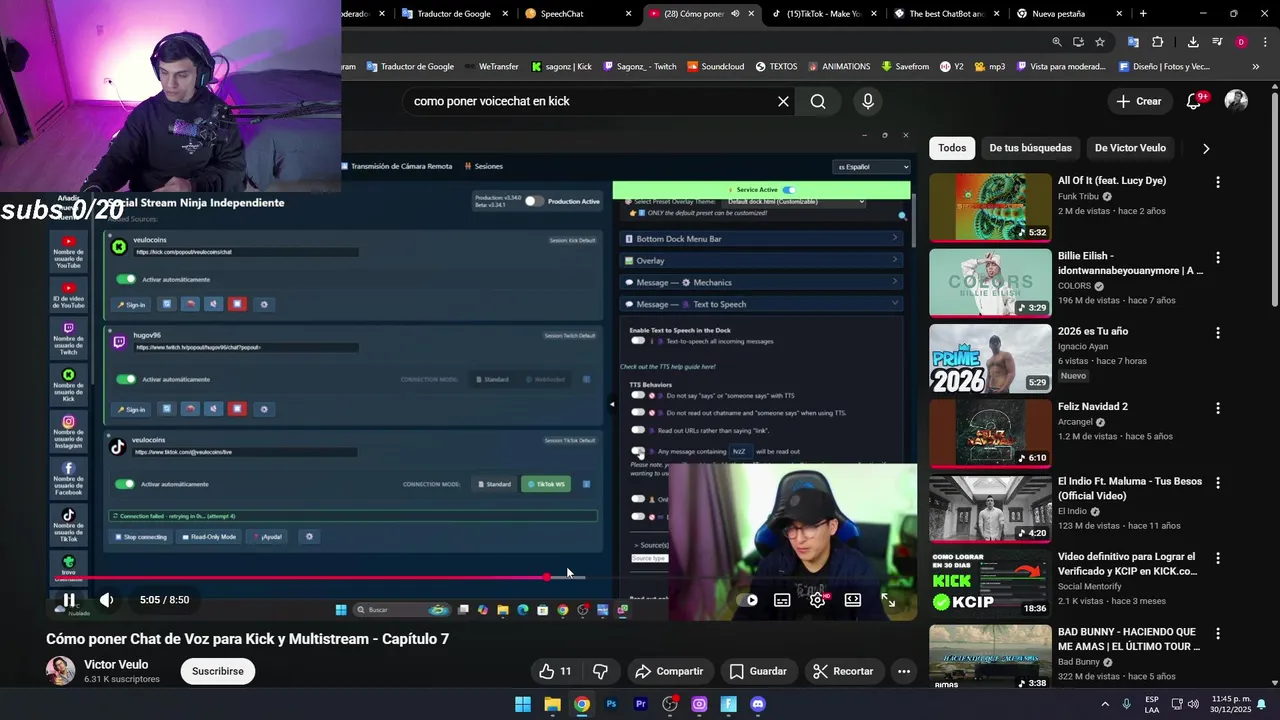The image size is (1280, 720).
Task: Expand the Bottom Dock Menu Bar section
Action: point(761,239)
